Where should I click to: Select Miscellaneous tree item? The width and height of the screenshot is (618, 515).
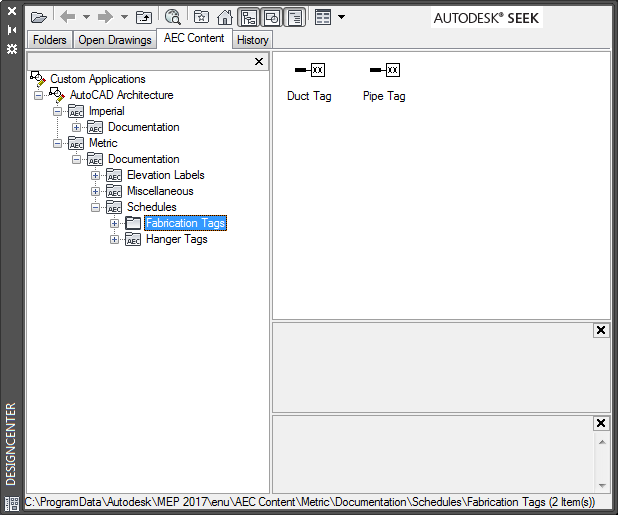coord(160,191)
